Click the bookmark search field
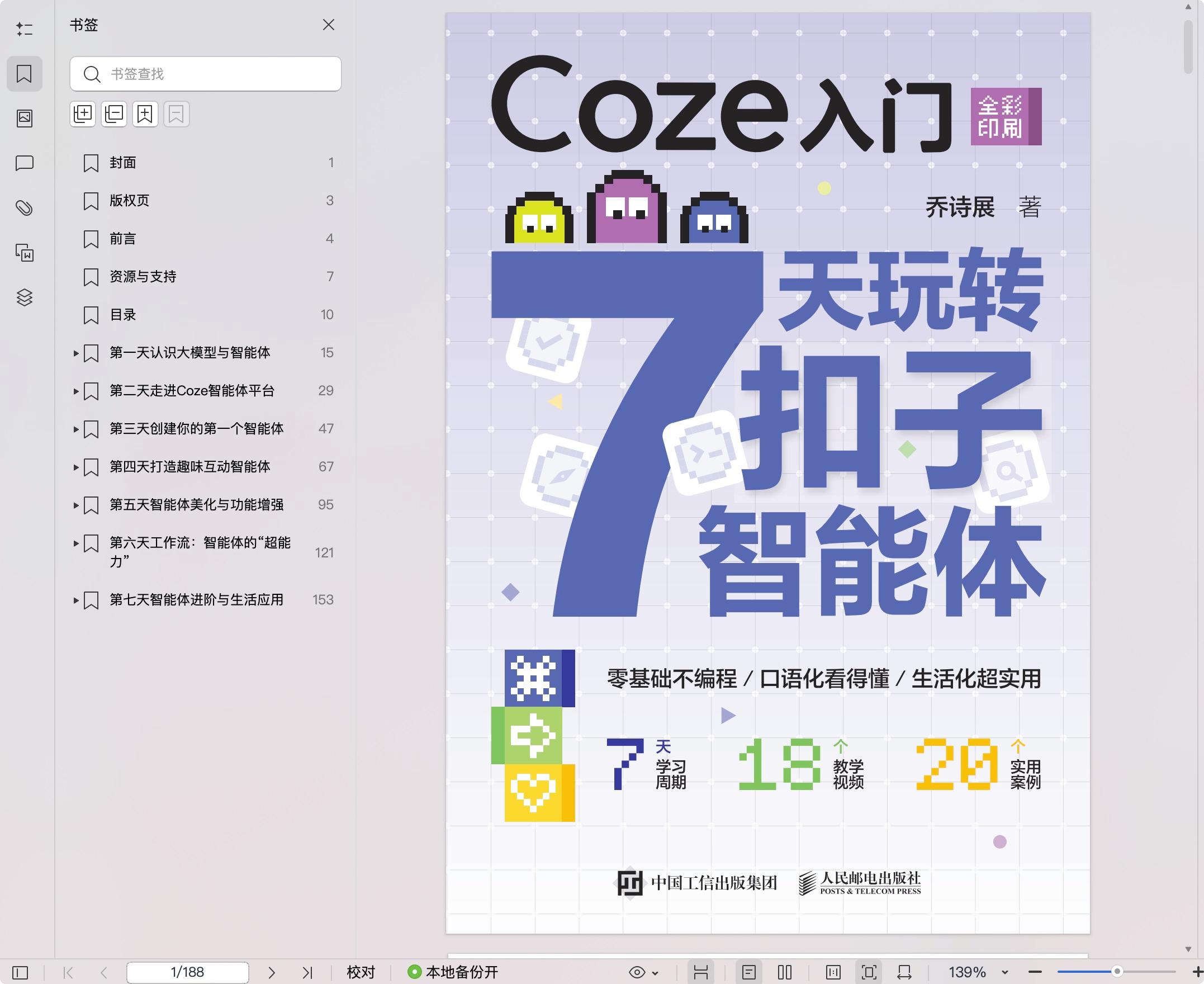The image size is (1204, 984). click(206, 74)
